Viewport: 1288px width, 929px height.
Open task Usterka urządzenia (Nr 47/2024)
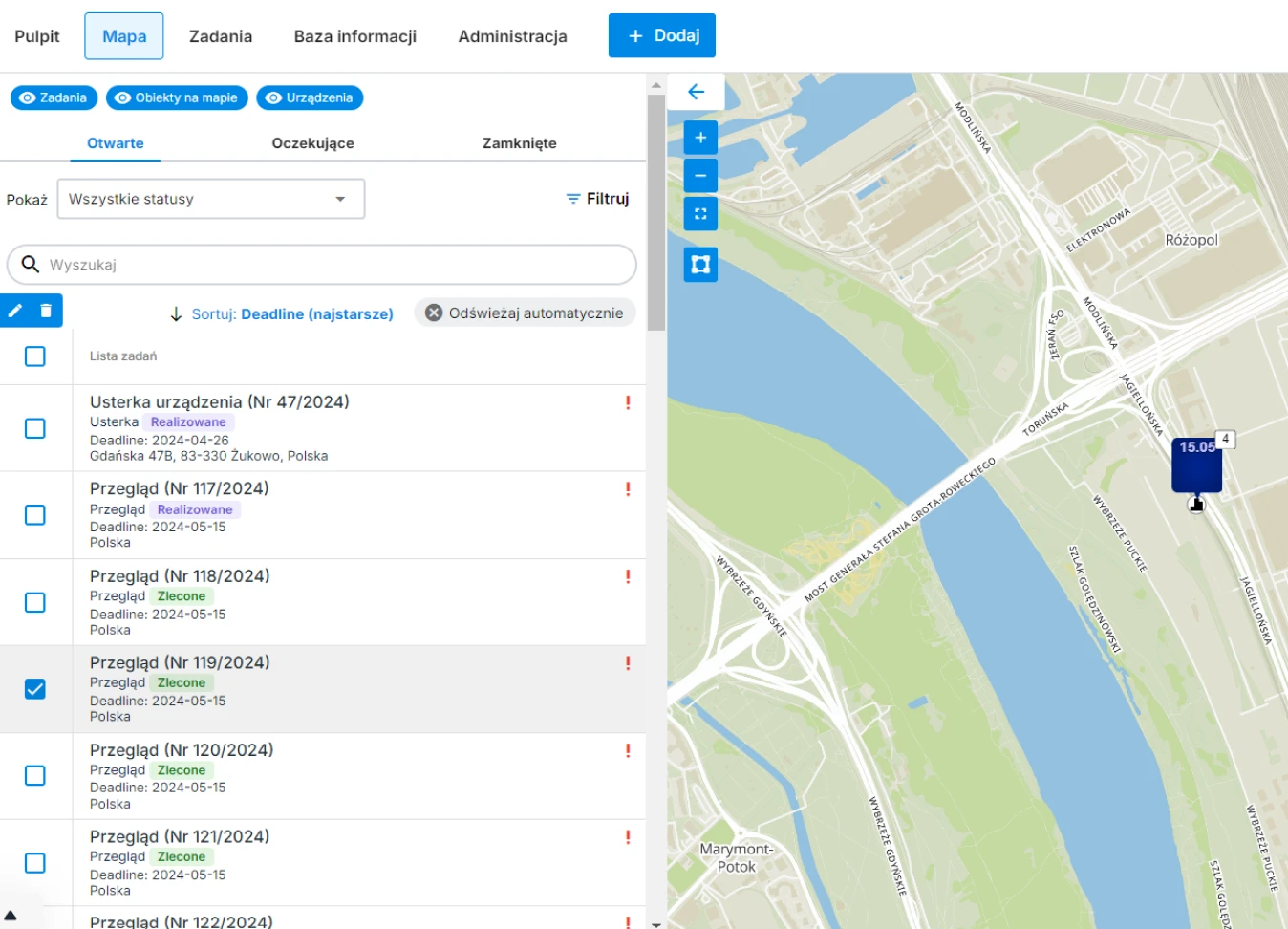tap(220, 402)
